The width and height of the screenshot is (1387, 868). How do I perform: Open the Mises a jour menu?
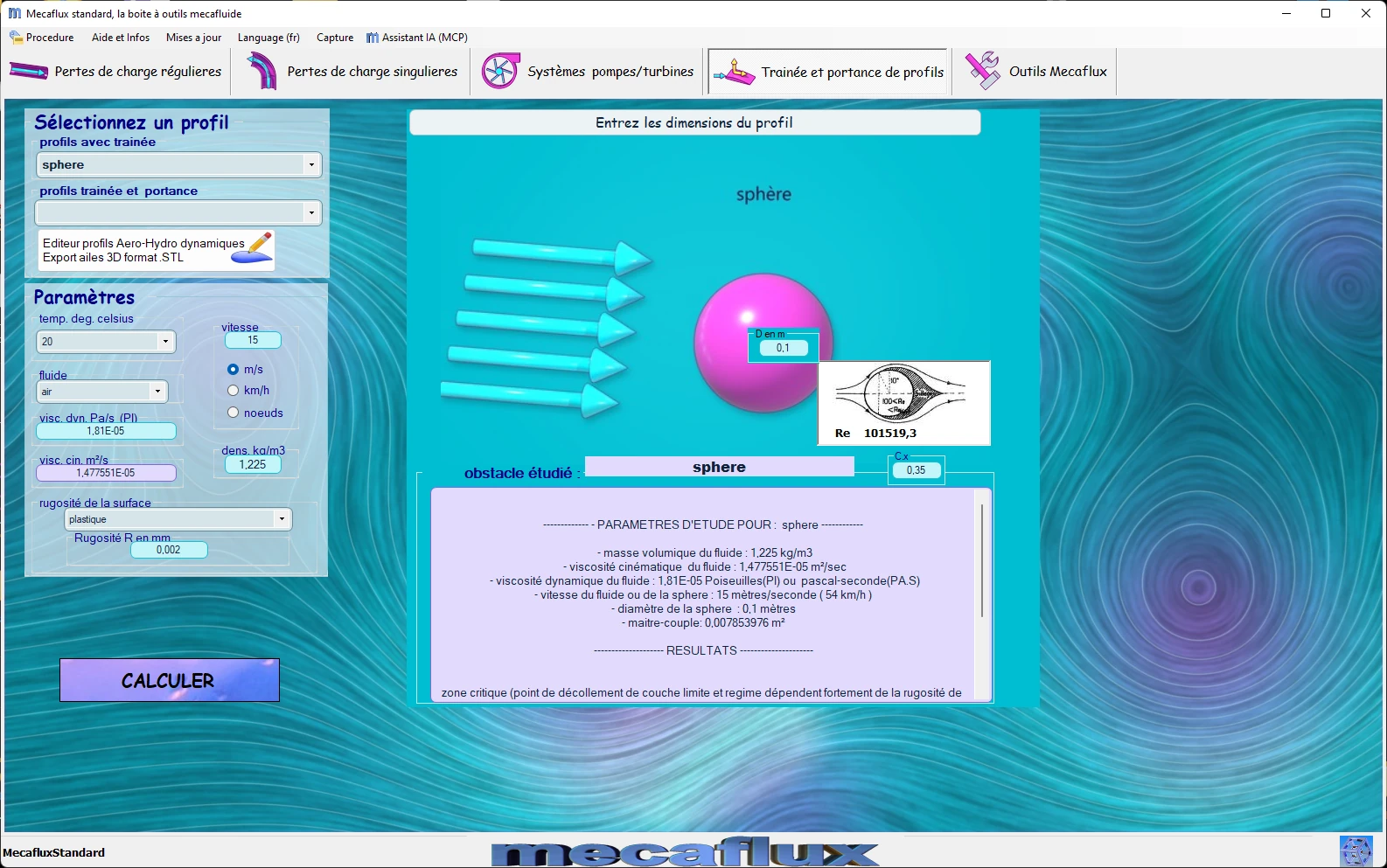(x=193, y=38)
